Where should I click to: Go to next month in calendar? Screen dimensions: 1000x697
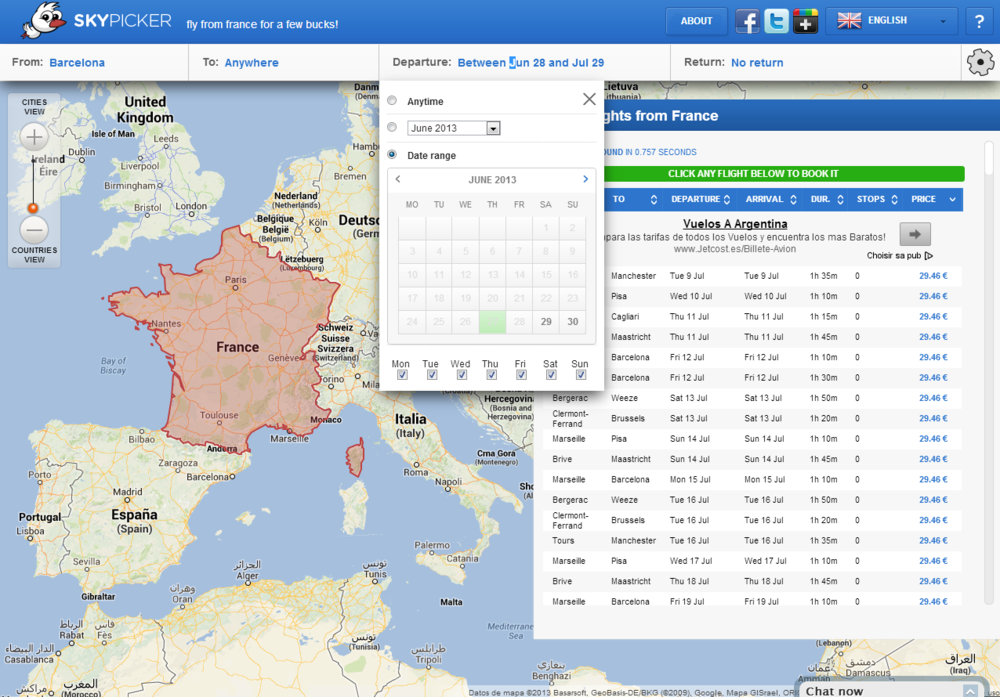(585, 179)
